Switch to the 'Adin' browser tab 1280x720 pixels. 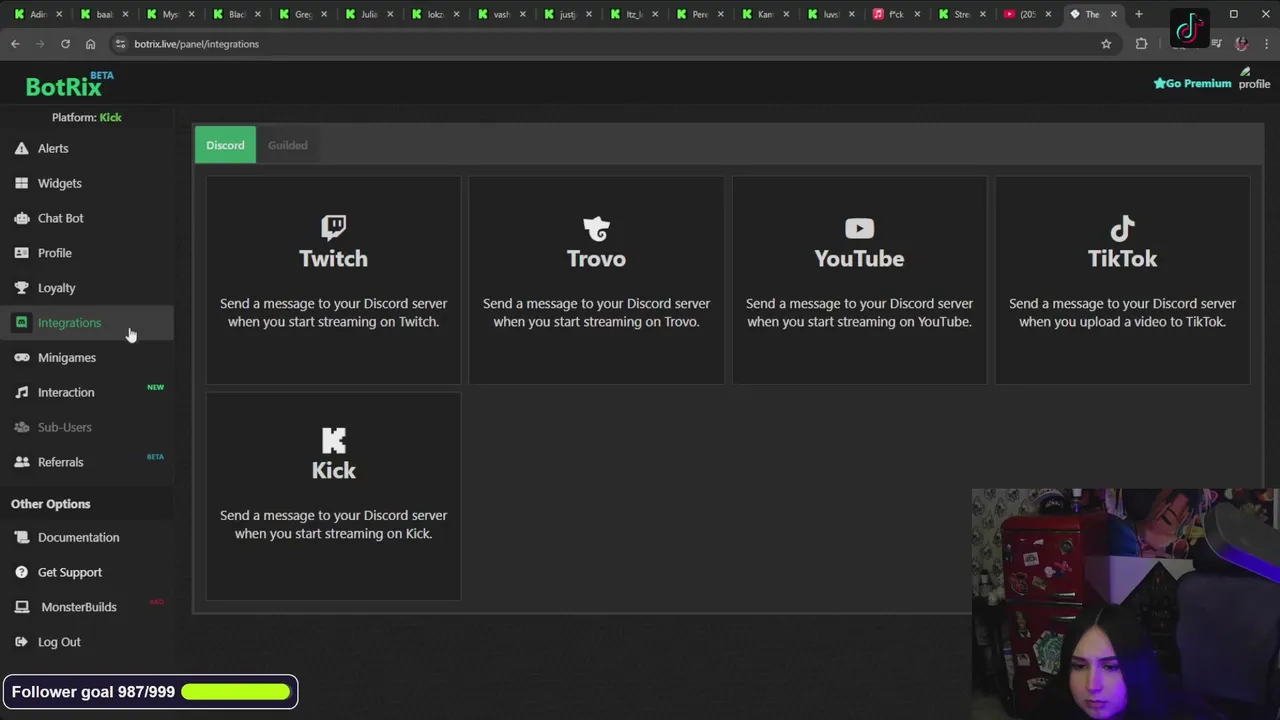(37, 14)
